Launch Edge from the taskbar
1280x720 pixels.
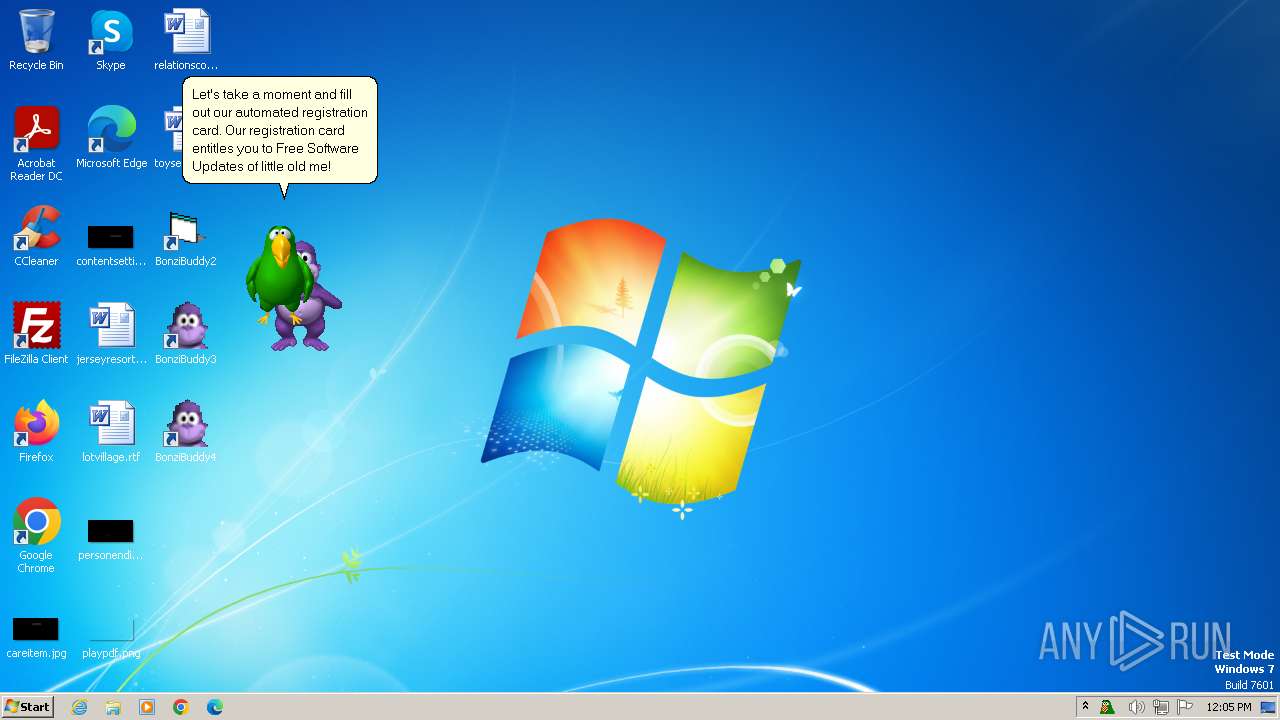[215, 707]
